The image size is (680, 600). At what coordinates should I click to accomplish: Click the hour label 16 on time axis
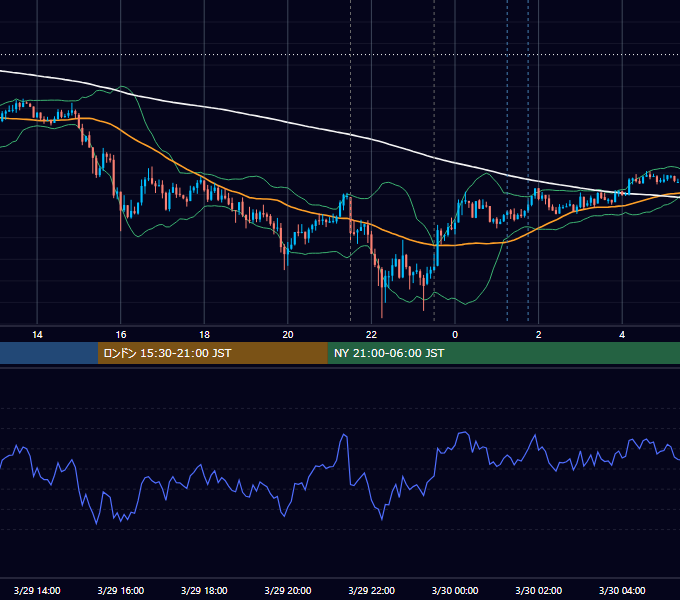(x=121, y=335)
